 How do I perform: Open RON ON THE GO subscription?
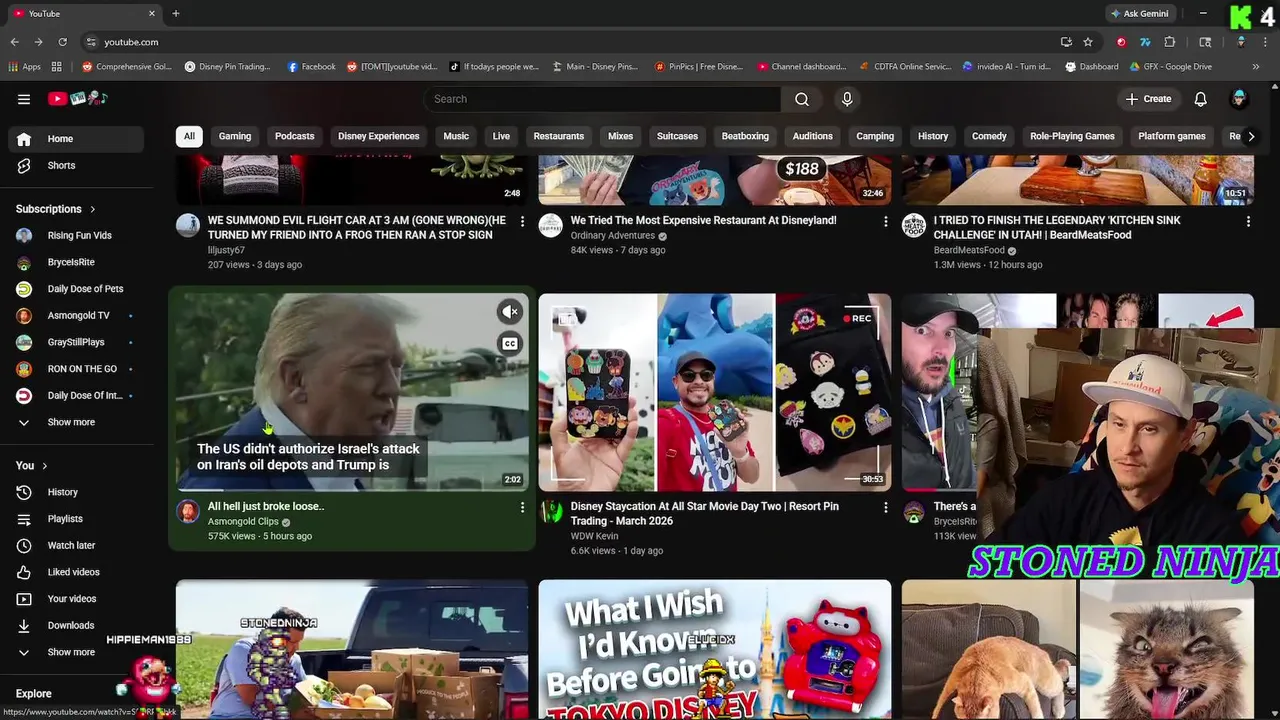pos(76,369)
